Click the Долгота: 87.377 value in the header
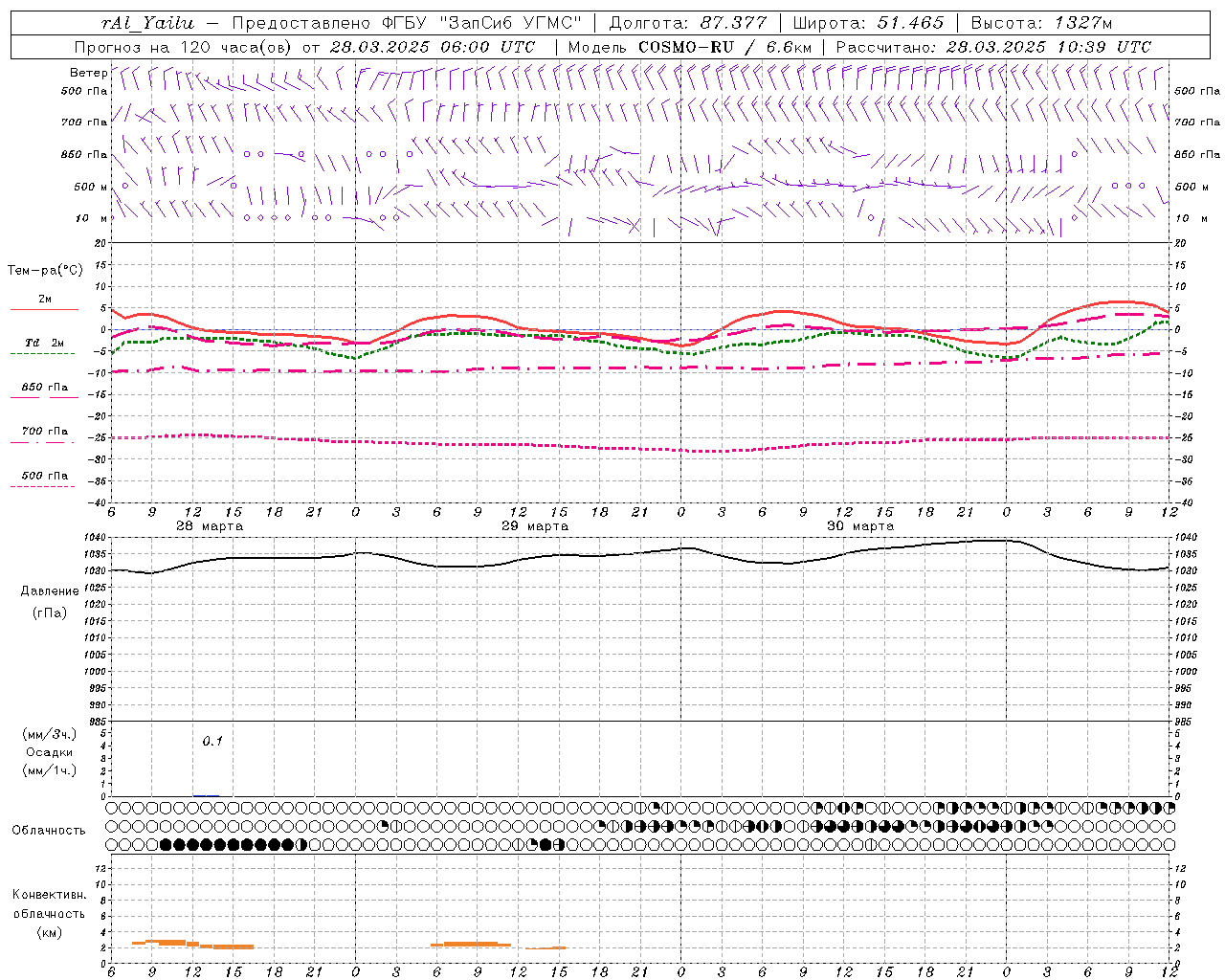Screen dimensions: 1225x980 (x=688, y=23)
